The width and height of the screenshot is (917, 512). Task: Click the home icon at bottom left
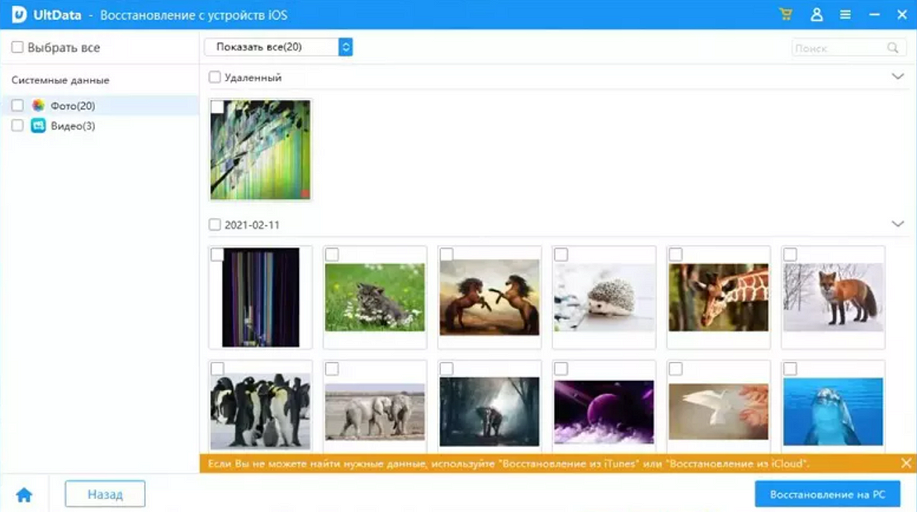pyautogui.click(x=24, y=495)
